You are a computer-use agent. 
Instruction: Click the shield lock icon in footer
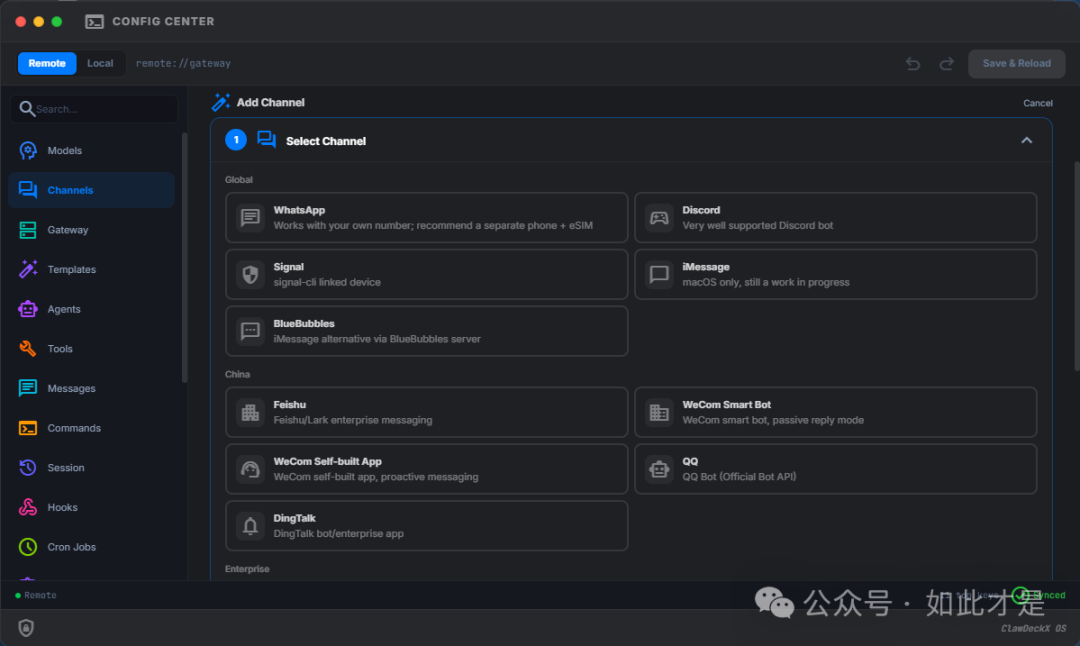(26, 628)
